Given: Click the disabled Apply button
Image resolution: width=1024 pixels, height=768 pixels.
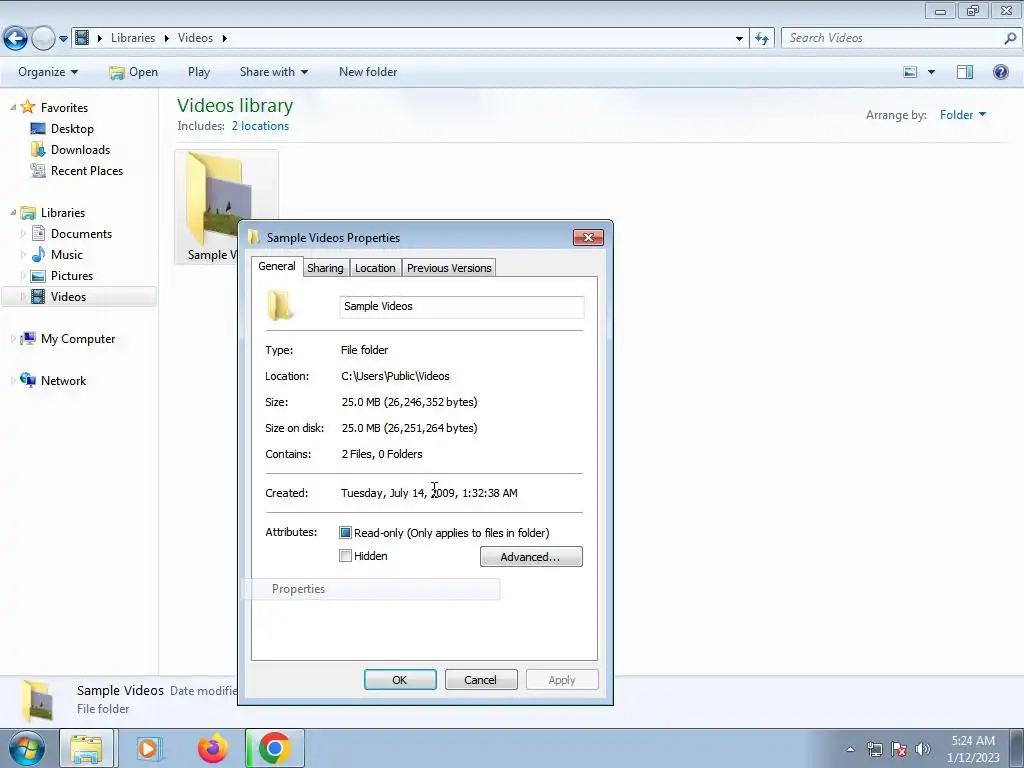Looking at the screenshot, I should pos(562,680).
